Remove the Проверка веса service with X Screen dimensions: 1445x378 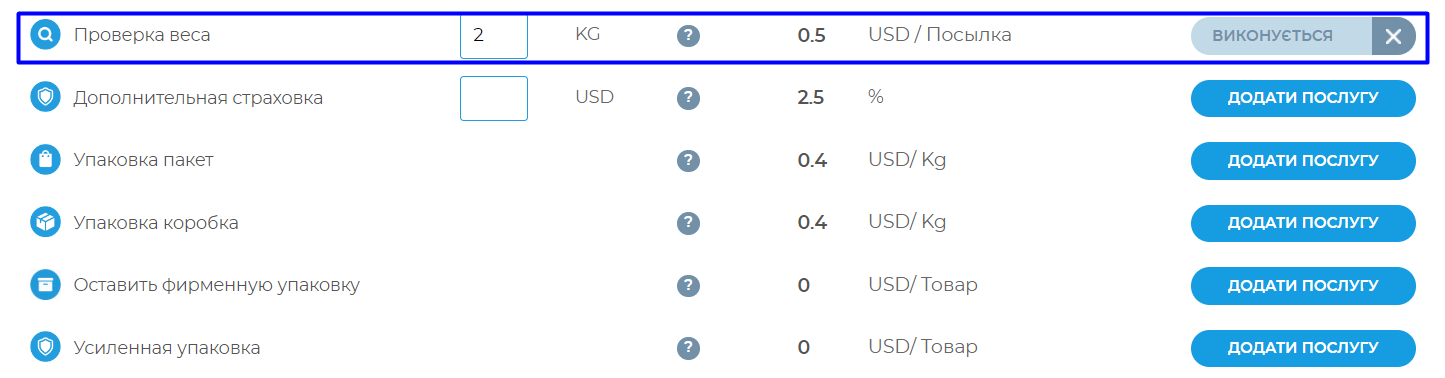tap(1393, 36)
